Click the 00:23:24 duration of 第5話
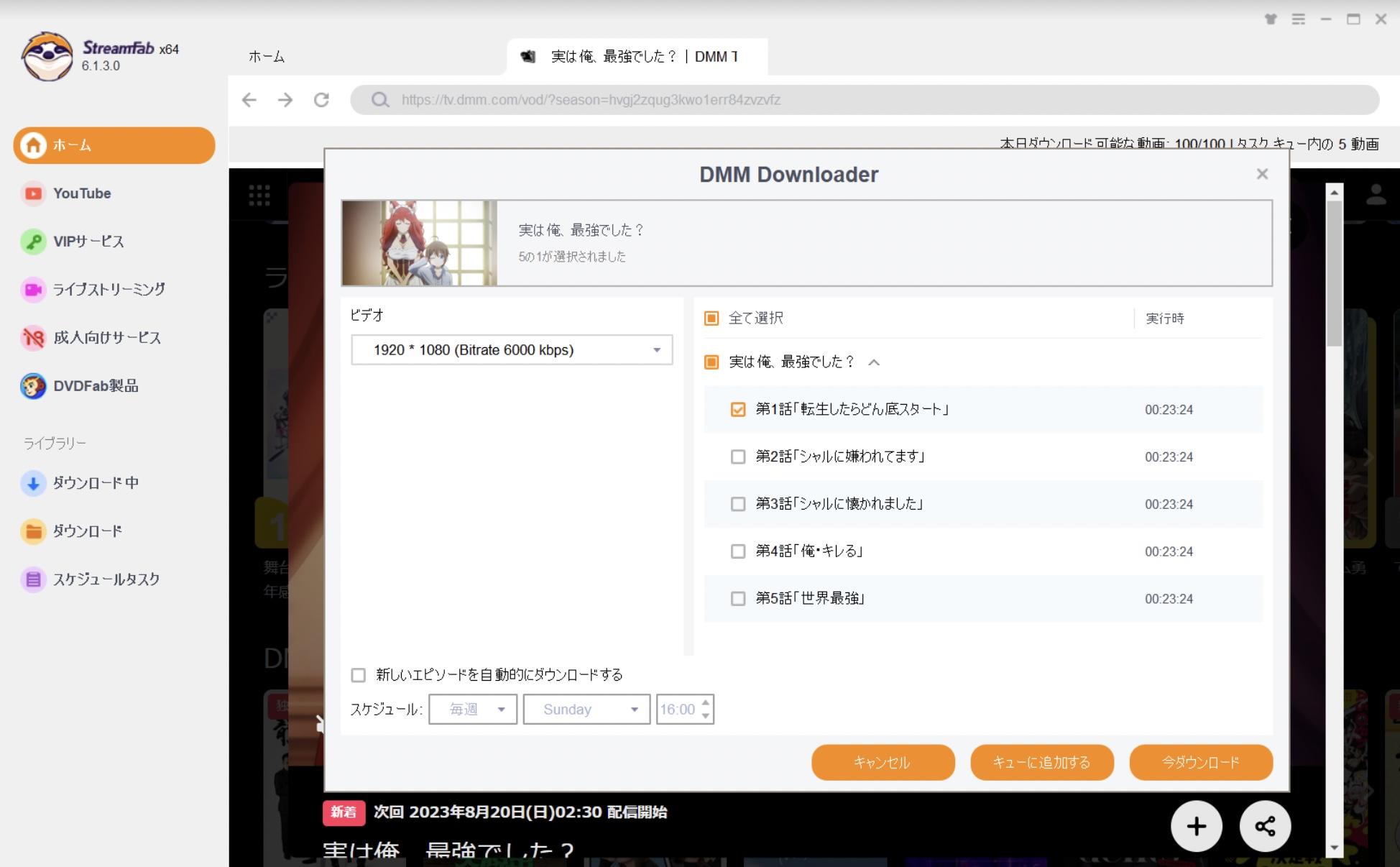This screenshot has height=867, width=1400. (1169, 599)
